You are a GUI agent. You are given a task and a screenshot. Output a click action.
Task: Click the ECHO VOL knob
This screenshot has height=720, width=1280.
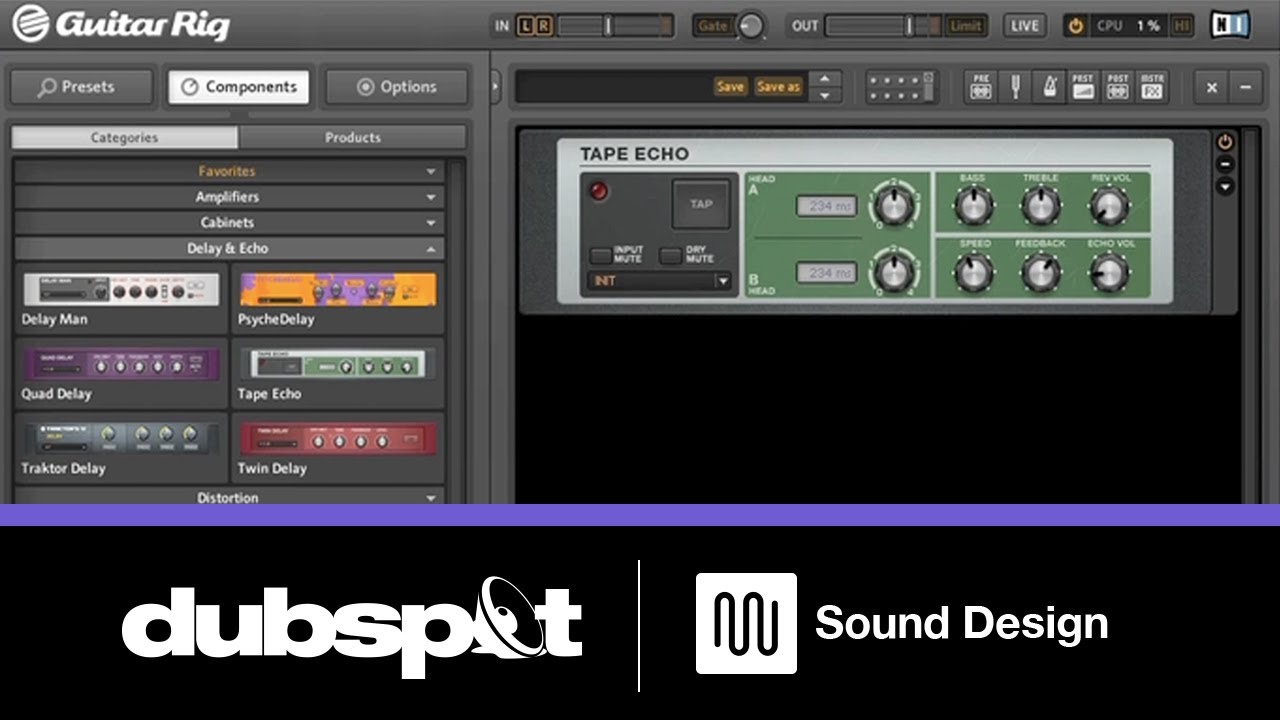pos(1108,271)
